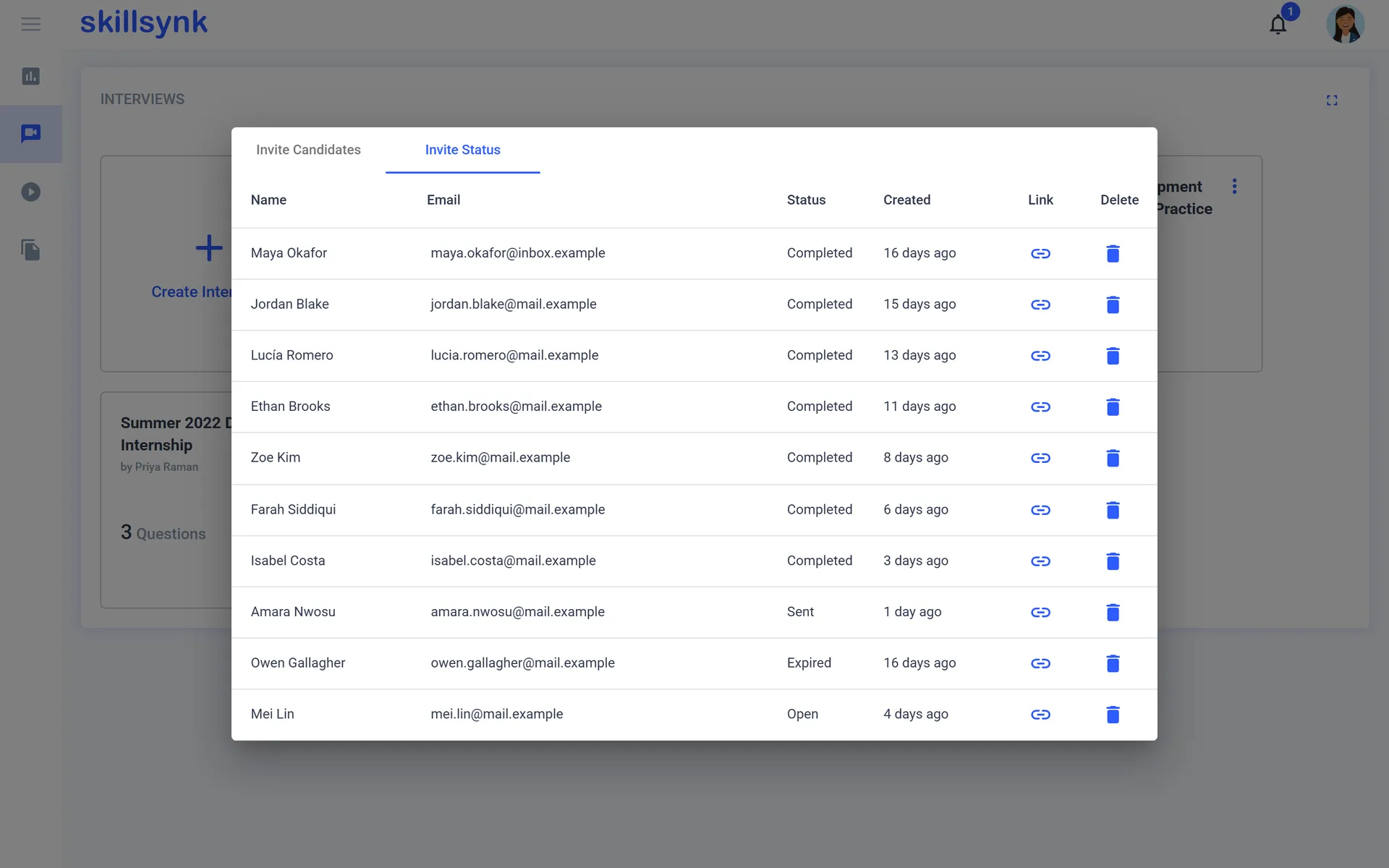Open the video play sidebar icon
Screen dimensions: 1389x868
[x=30, y=192]
